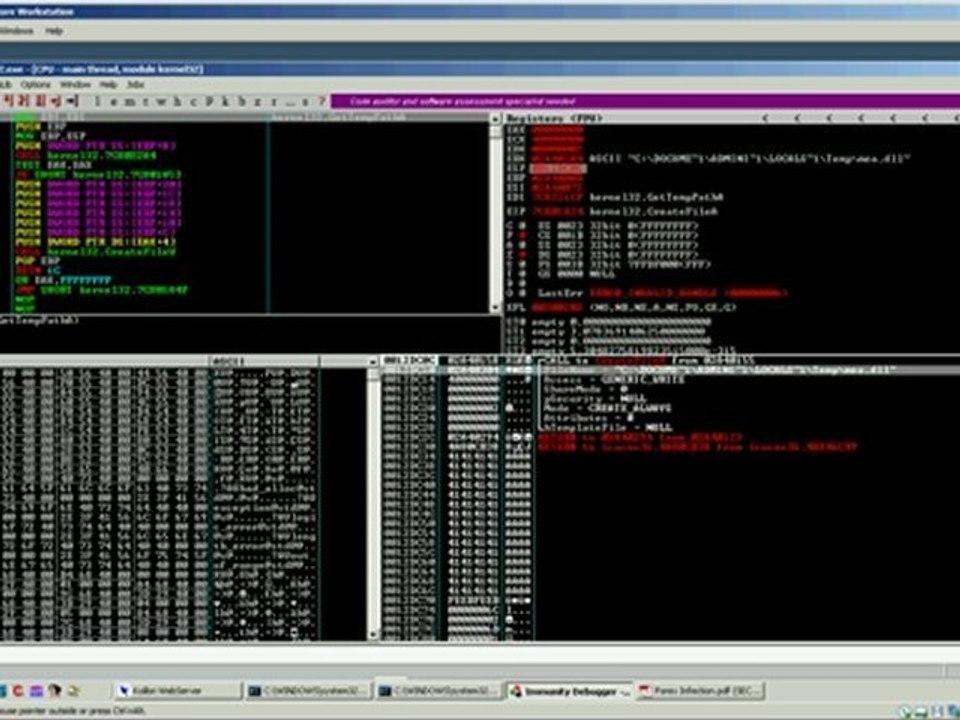
Task: Select the 'POP EBP' disassembly line
Action: [40, 261]
